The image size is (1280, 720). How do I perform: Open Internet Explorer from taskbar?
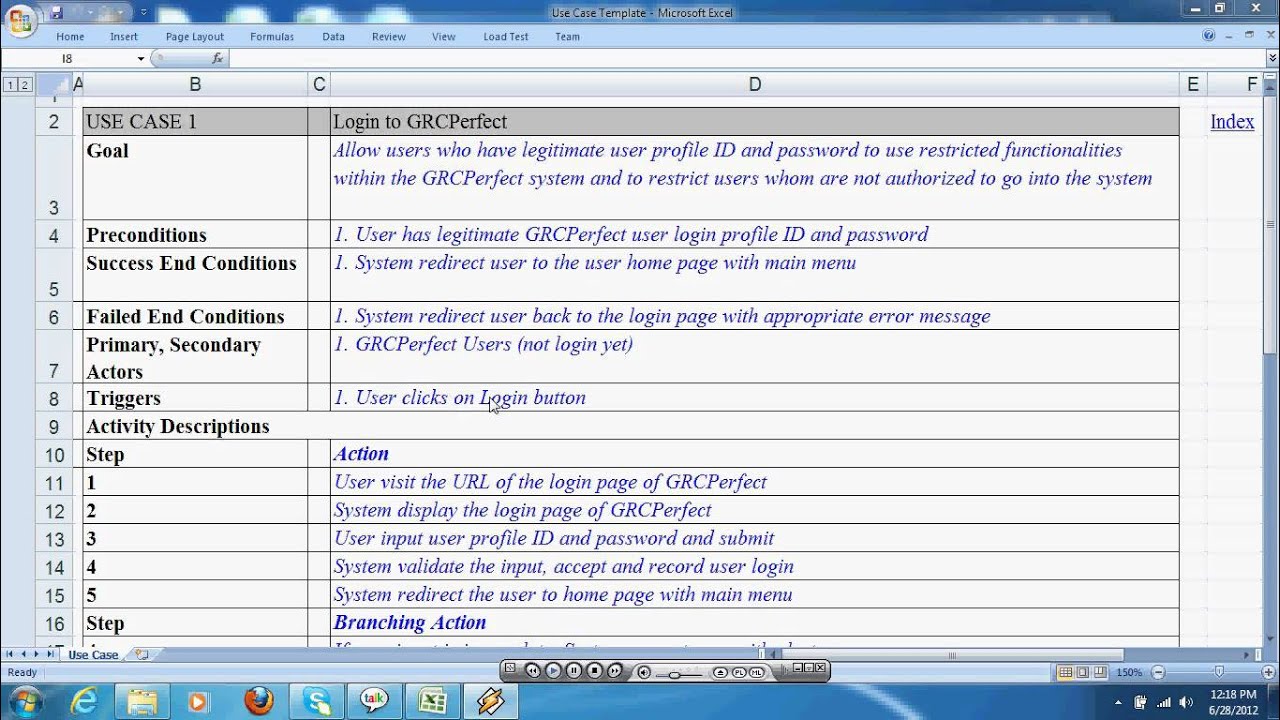click(84, 701)
